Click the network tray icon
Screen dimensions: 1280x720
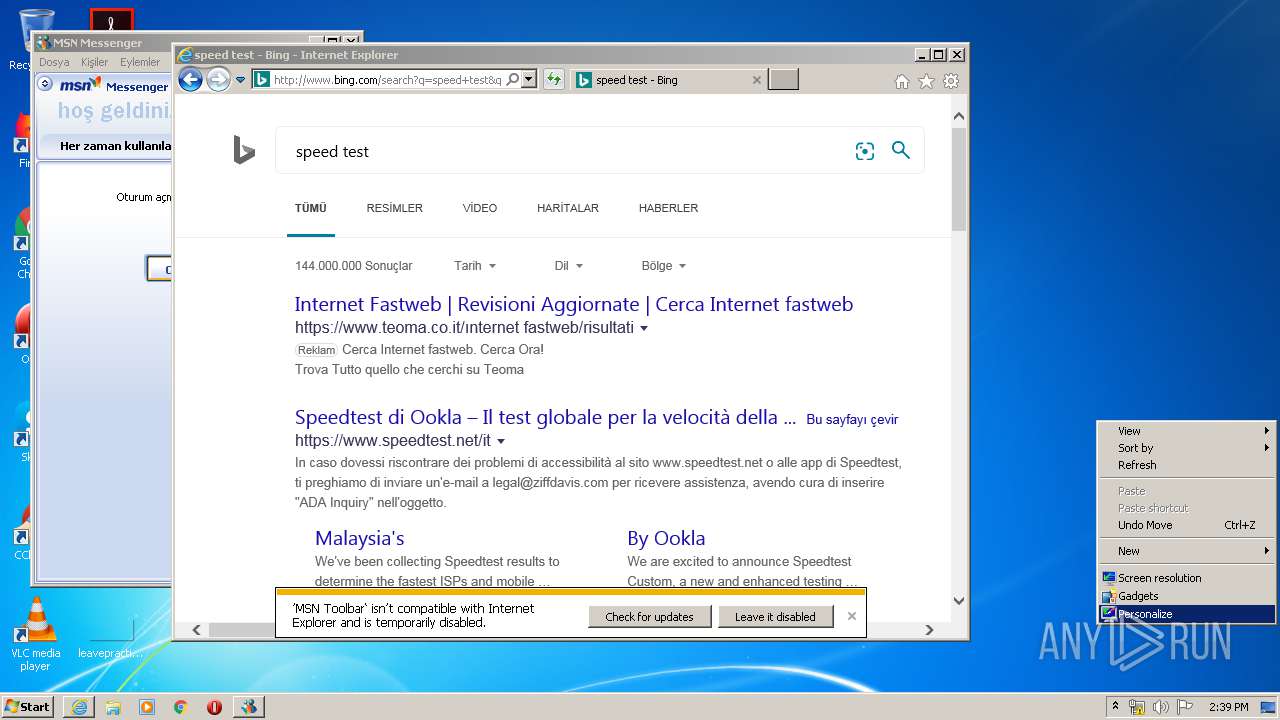1137,707
